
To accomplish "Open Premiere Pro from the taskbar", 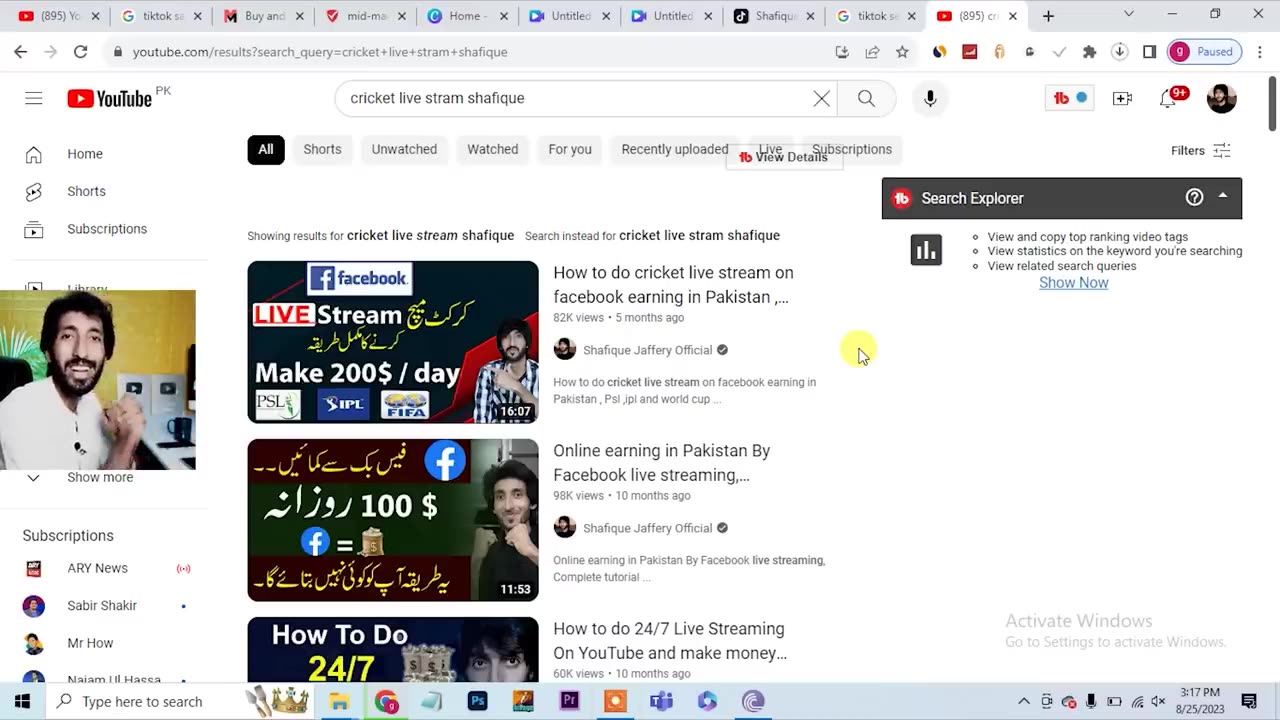I will click(569, 701).
